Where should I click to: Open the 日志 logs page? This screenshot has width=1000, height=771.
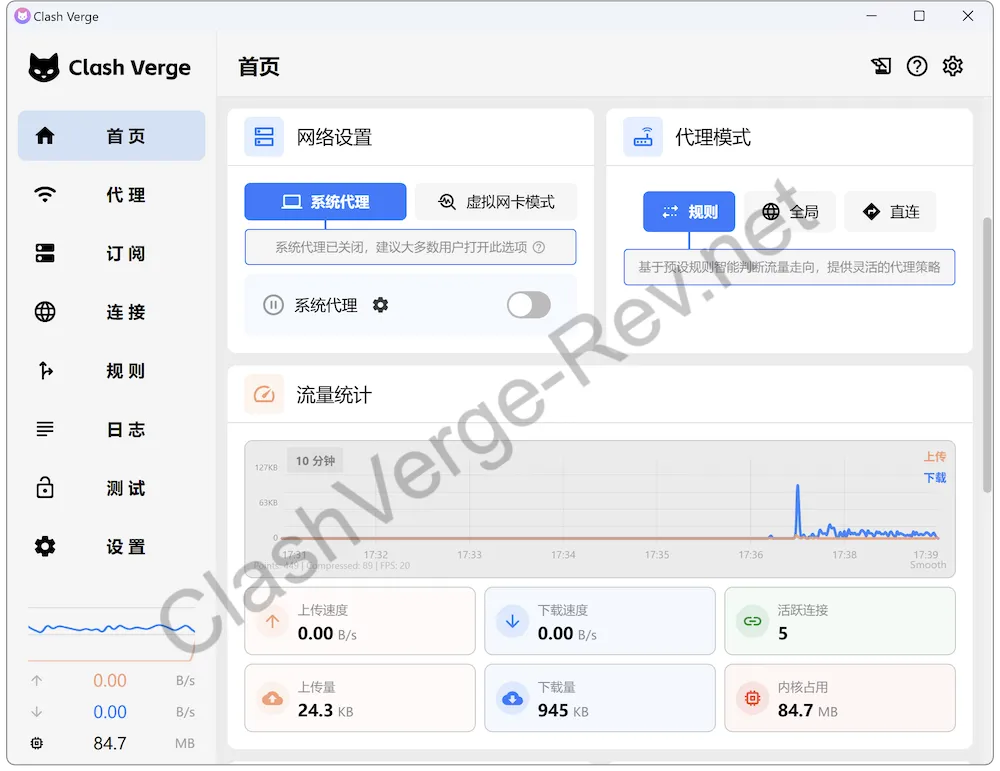click(x=112, y=429)
